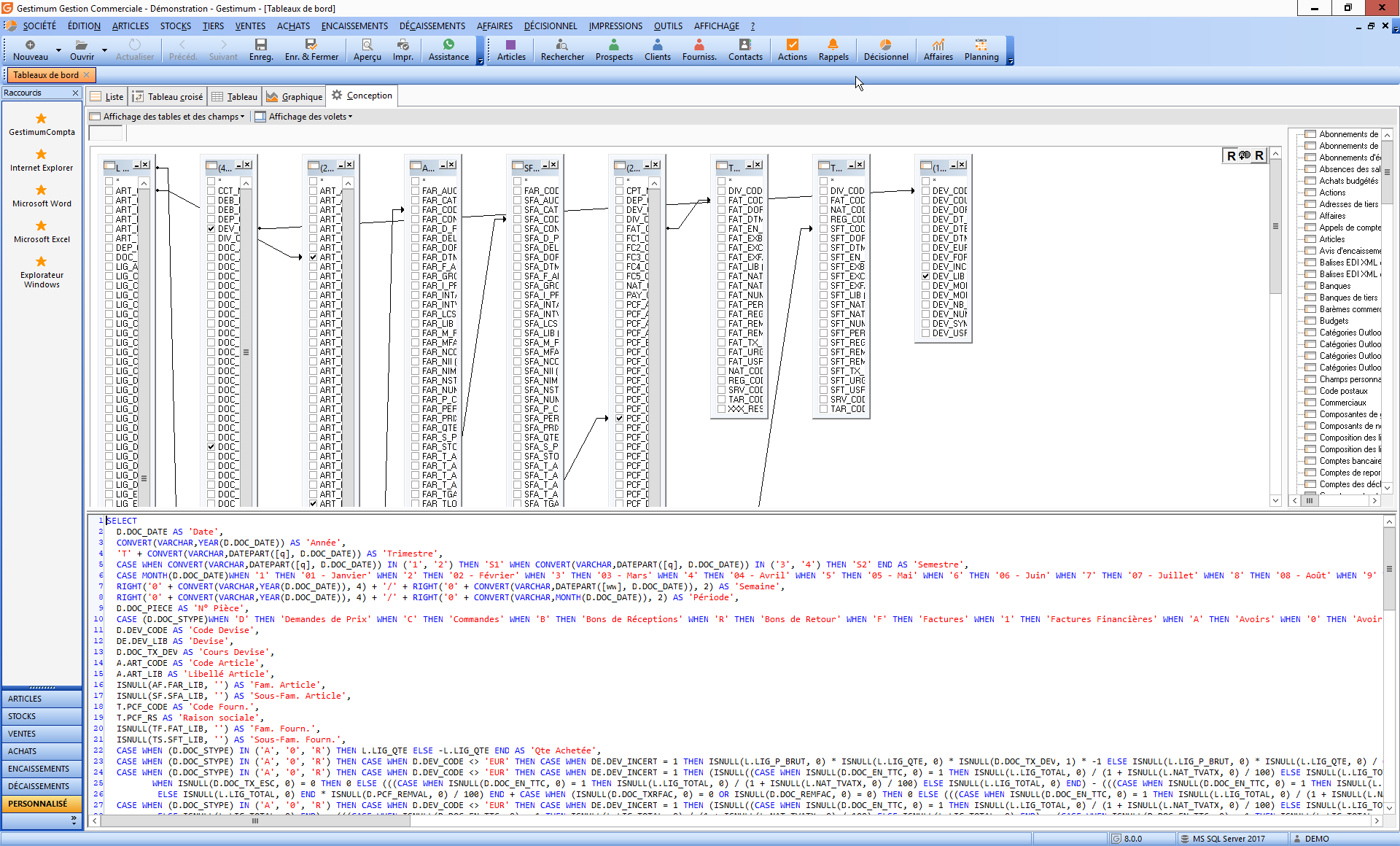1400x846 pixels.
Task: Check the DEV_COD field in last table
Action: pyautogui.click(x=926, y=191)
